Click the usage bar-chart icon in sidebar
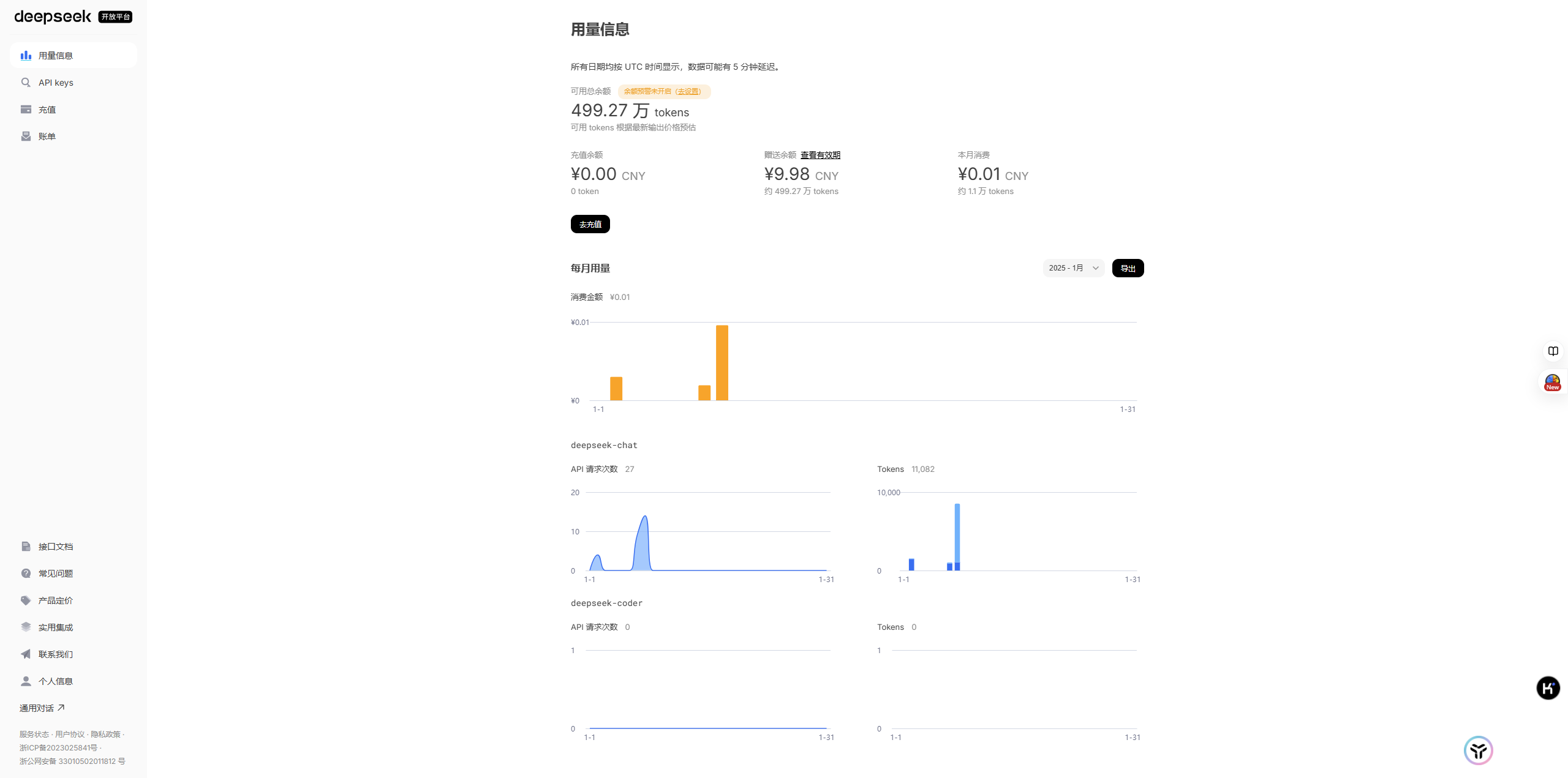1568x778 pixels. click(x=26, y=56)
